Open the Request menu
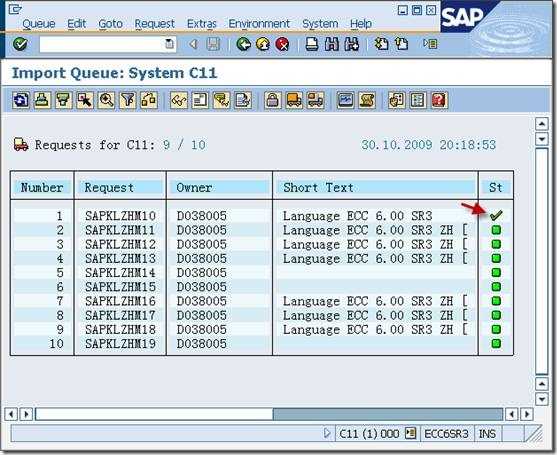This screenshot has width=557, height=455. point(155,24)
